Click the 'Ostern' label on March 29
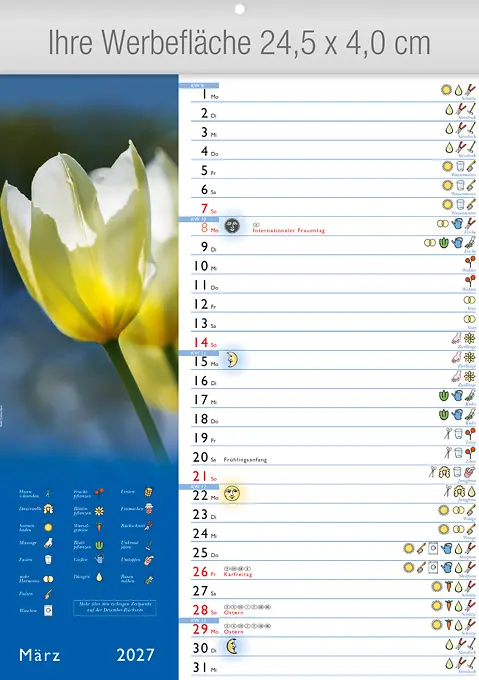 click(234, 631)
